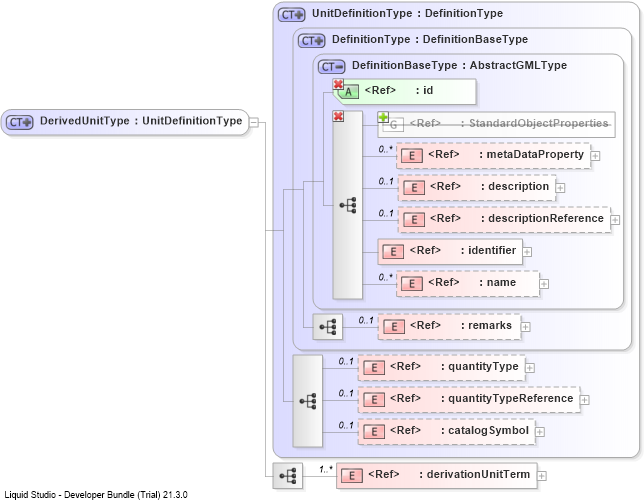Select the descriptionReference element node
Screen dimensions: 644x500
point(504,219)
